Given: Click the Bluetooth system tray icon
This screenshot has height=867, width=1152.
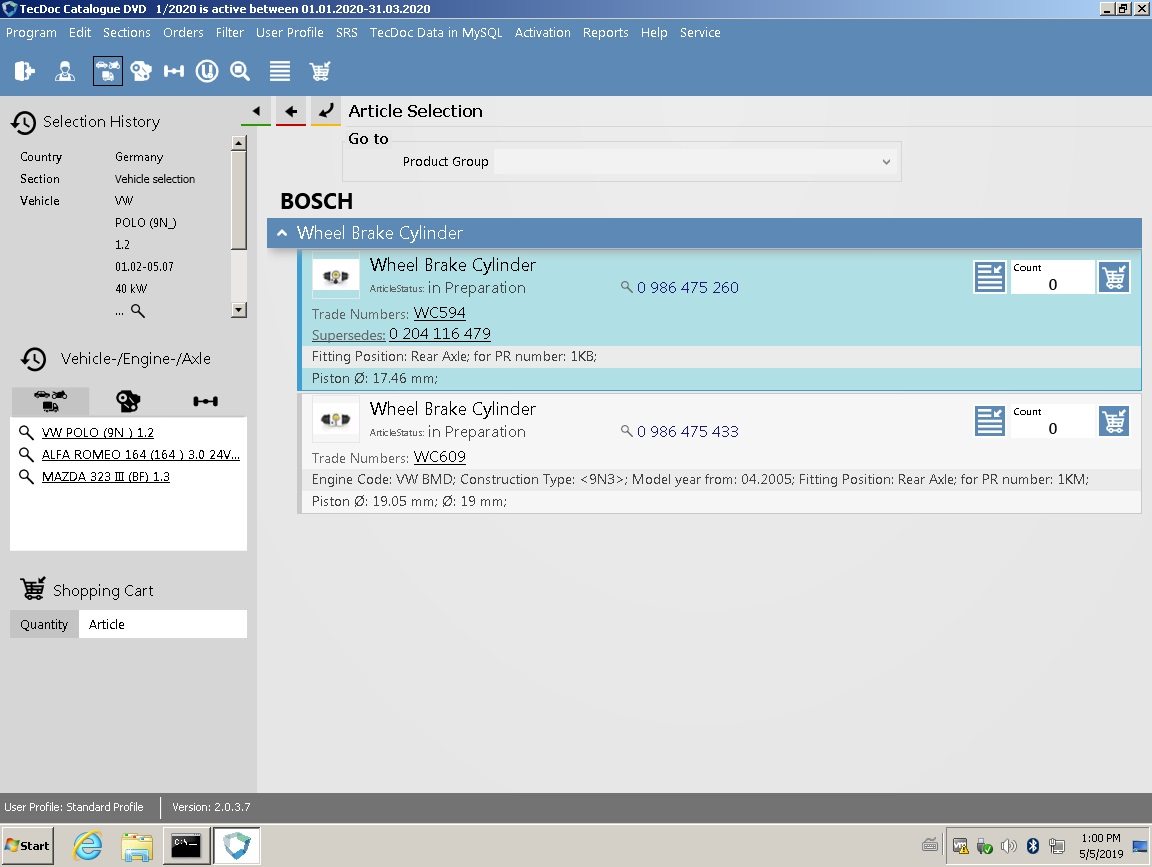Looking at the screenshot, I should 1033,846.
